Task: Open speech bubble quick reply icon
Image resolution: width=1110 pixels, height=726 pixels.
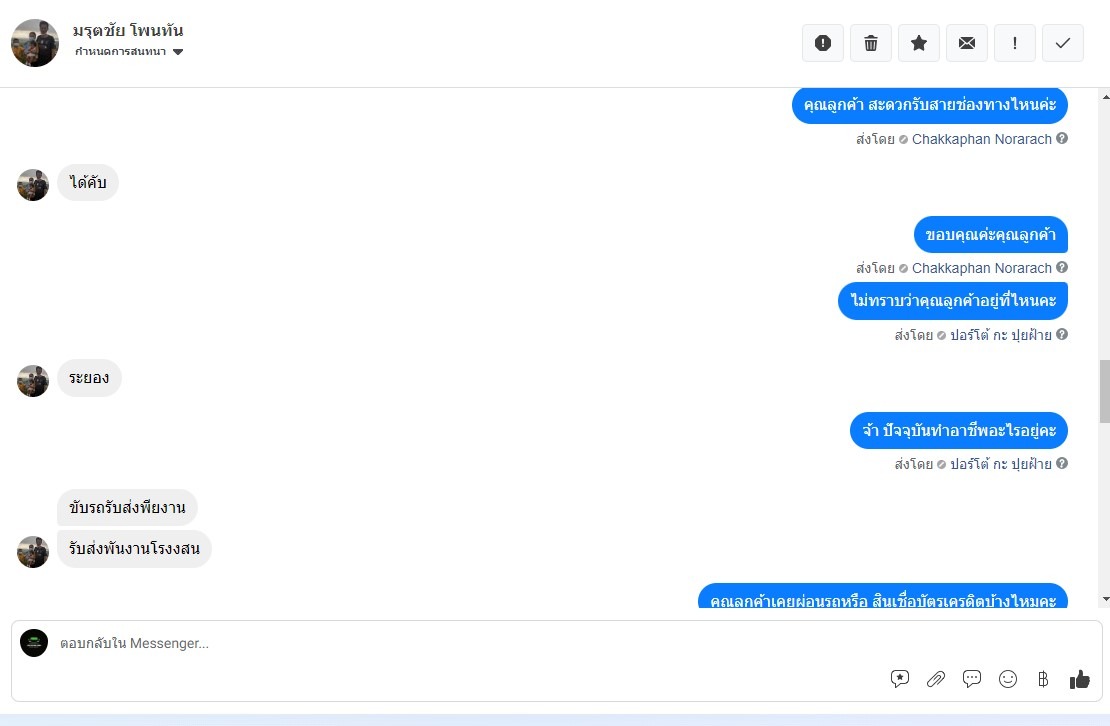Action: pyautogui.click(x=972, y=679)
